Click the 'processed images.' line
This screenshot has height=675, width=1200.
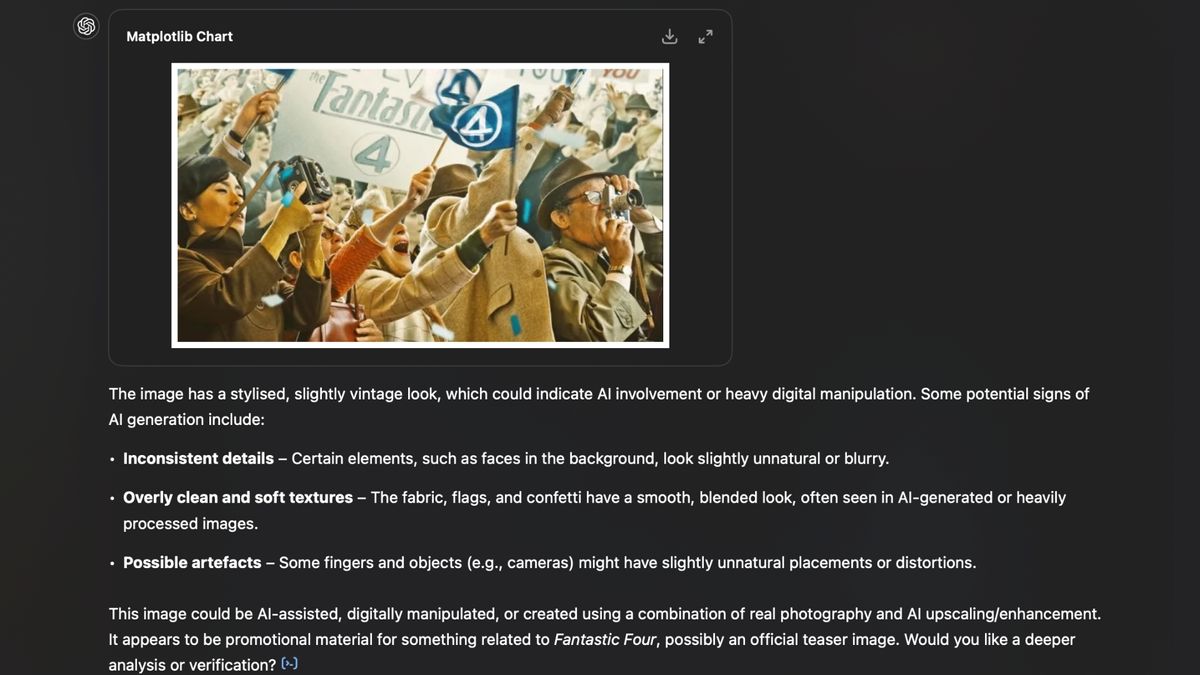click(x=190, y=523)
